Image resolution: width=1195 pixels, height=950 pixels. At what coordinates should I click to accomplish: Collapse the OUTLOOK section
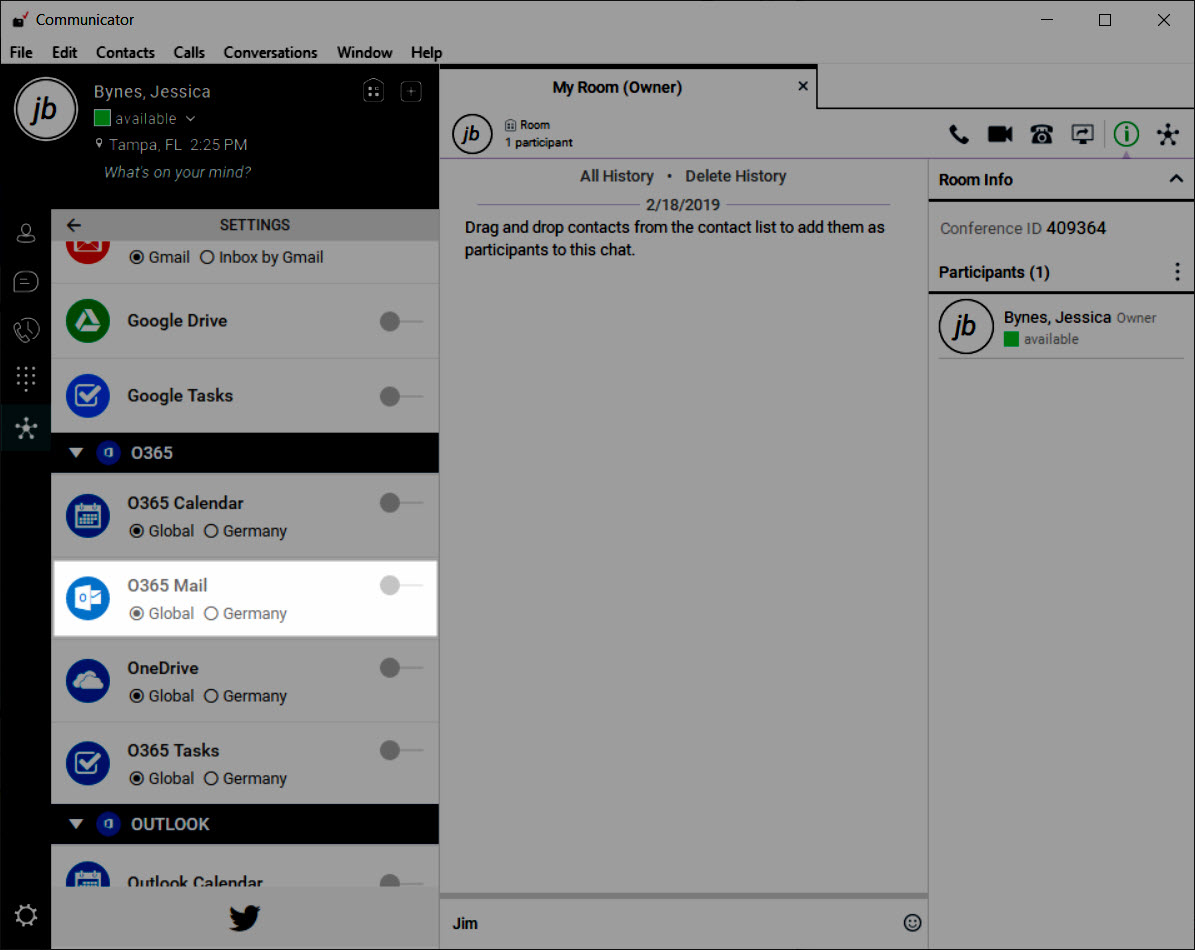[x=75, y=824]
